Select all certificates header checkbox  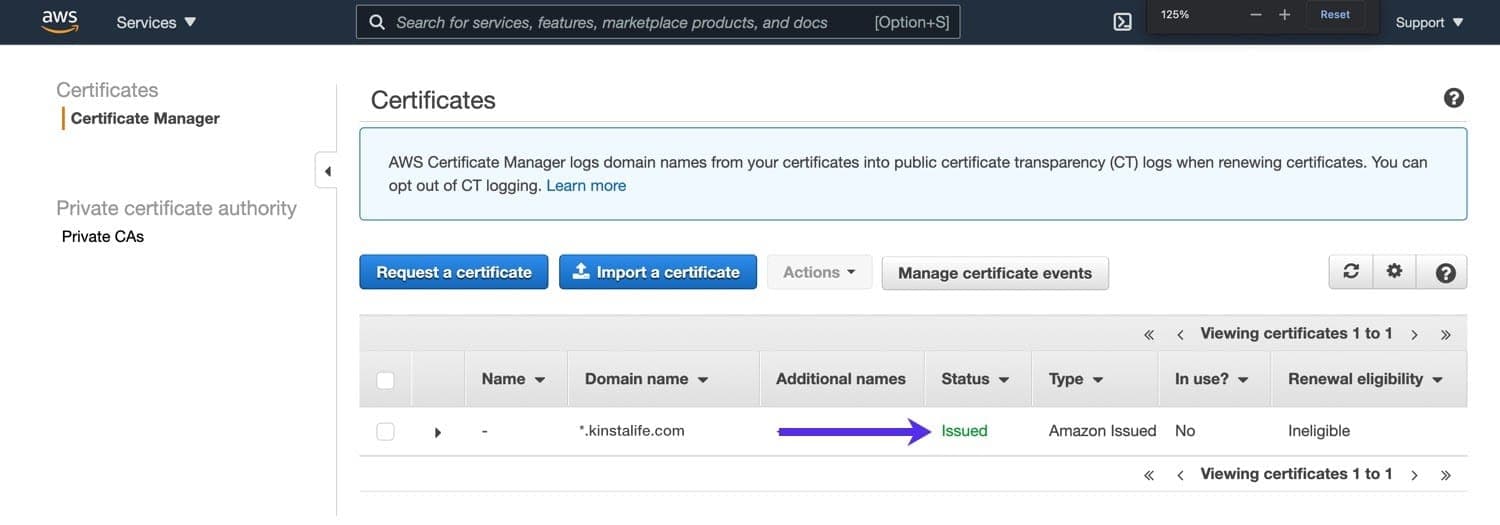point(385,380)
